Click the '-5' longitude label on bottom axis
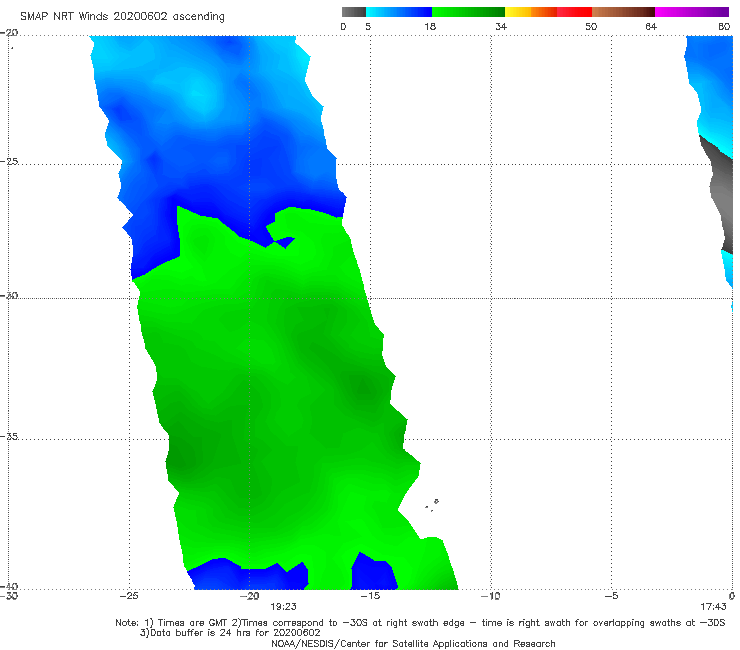 tap(611, 596)
